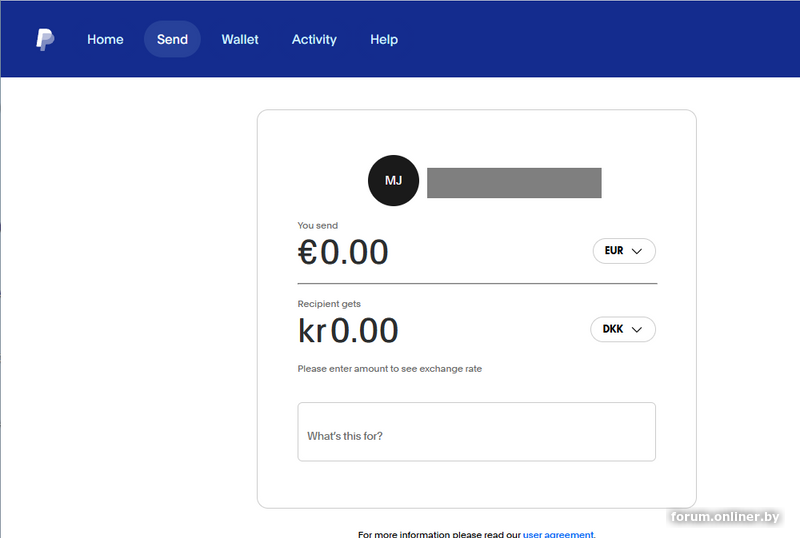800x538 pixels.
Task: Open the user agreement link
Action: point(558,534)
